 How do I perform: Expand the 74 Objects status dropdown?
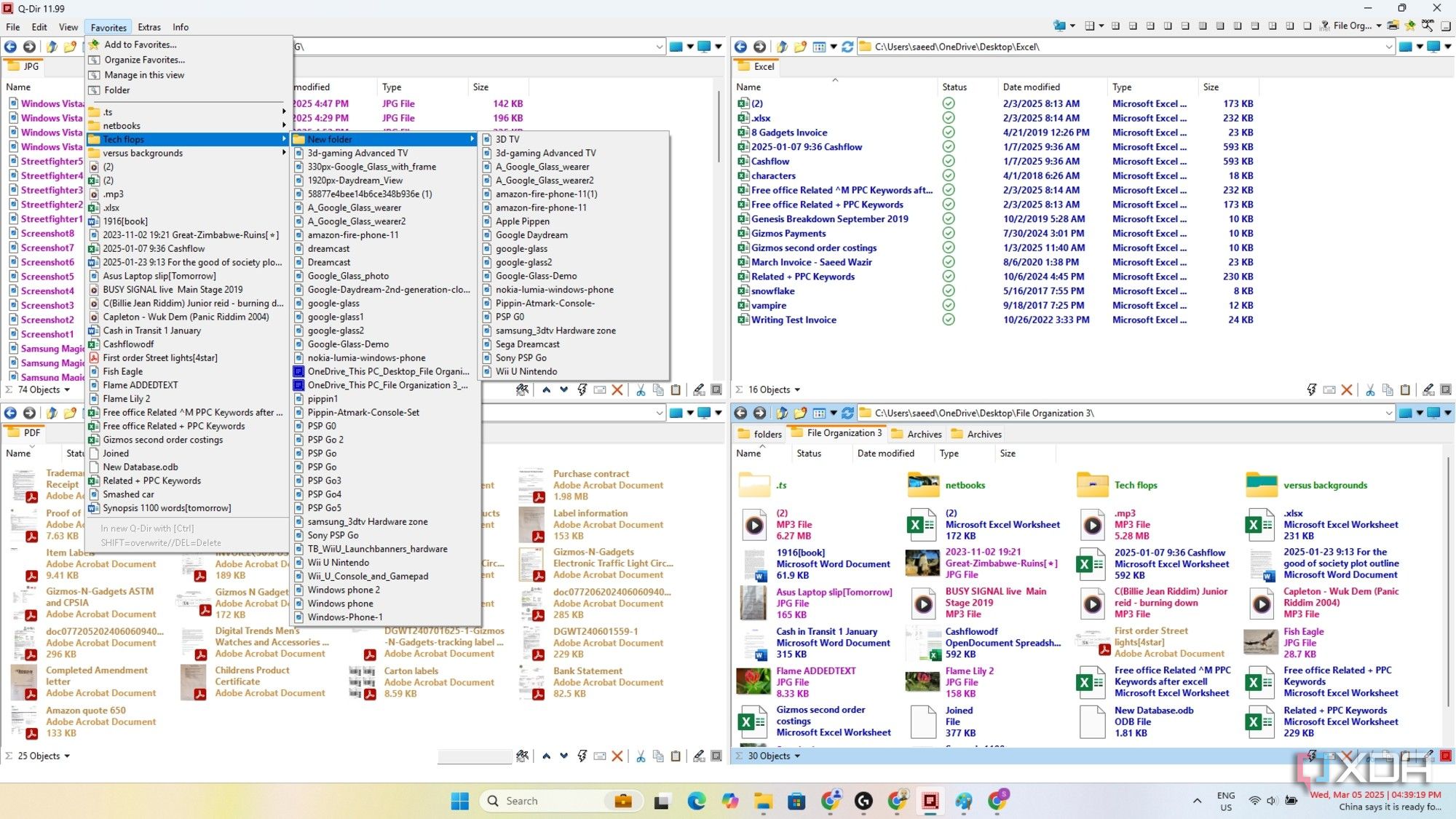[x=67, y=390]
